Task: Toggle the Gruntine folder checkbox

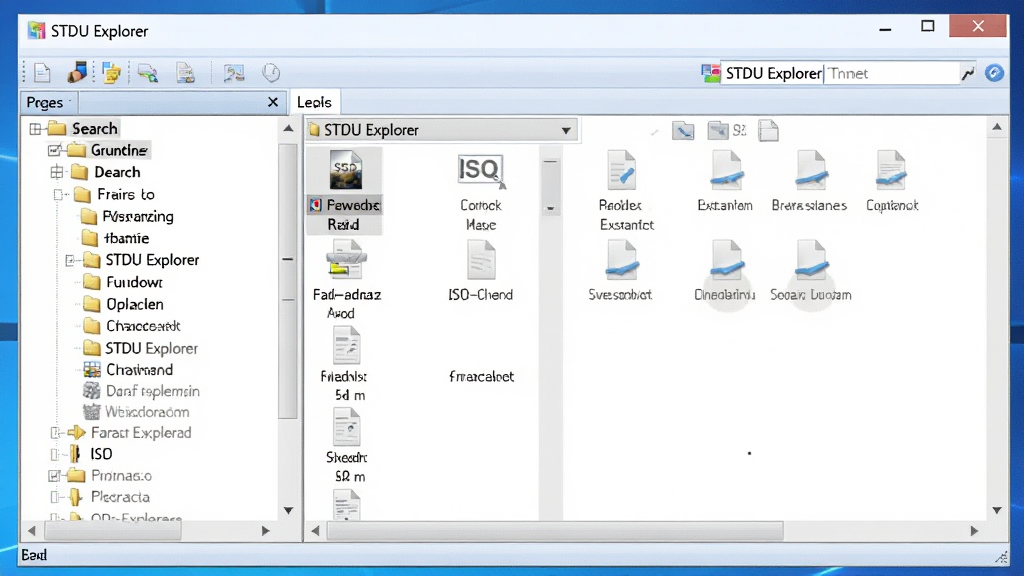Action: (x=55, y=151)
